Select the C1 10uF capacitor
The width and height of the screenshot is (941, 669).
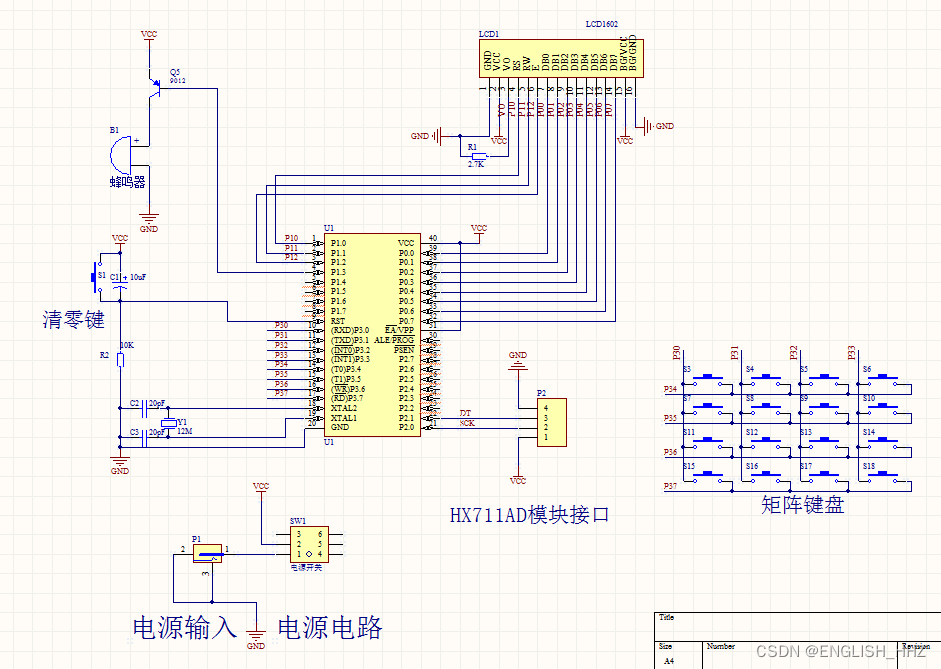[x=120, y=283]
